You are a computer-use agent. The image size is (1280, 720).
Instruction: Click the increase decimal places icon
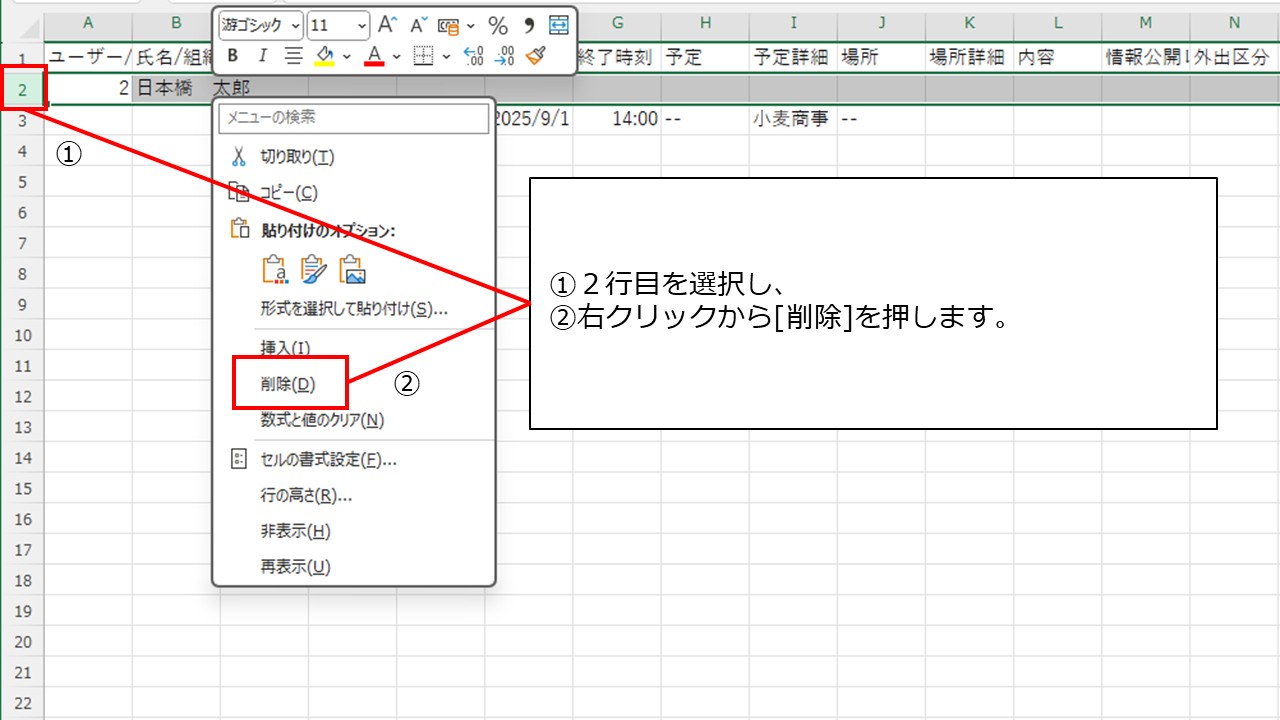pos(474,56)
